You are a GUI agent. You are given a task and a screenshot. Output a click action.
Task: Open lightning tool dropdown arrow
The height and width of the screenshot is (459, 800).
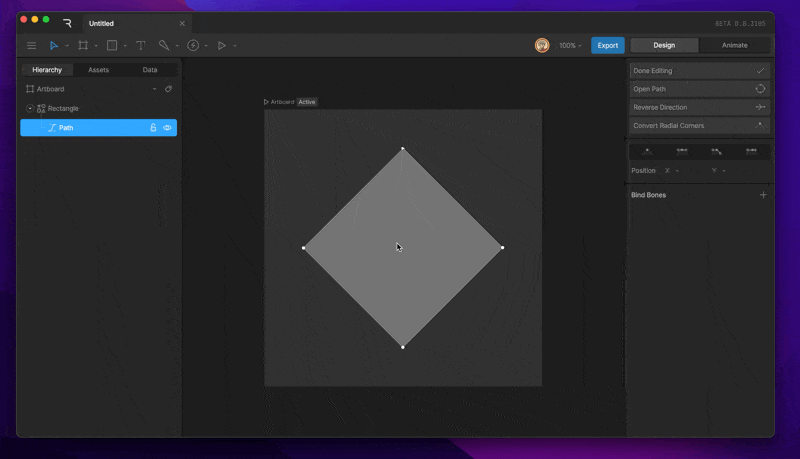point(206,46)
